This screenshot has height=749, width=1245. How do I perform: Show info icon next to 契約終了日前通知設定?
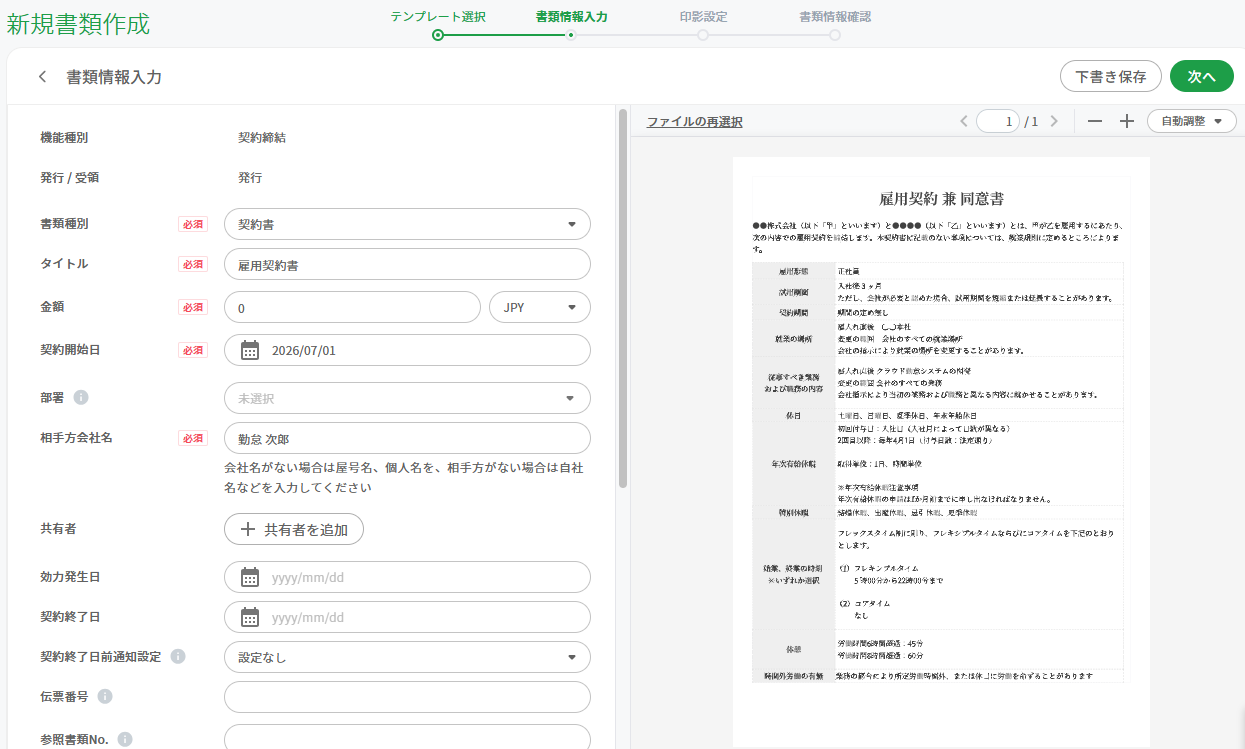(x=178, y=657)
